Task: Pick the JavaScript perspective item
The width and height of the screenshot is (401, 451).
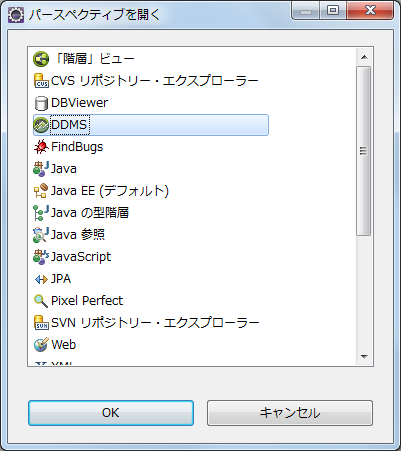Action: tap(72, 257)
